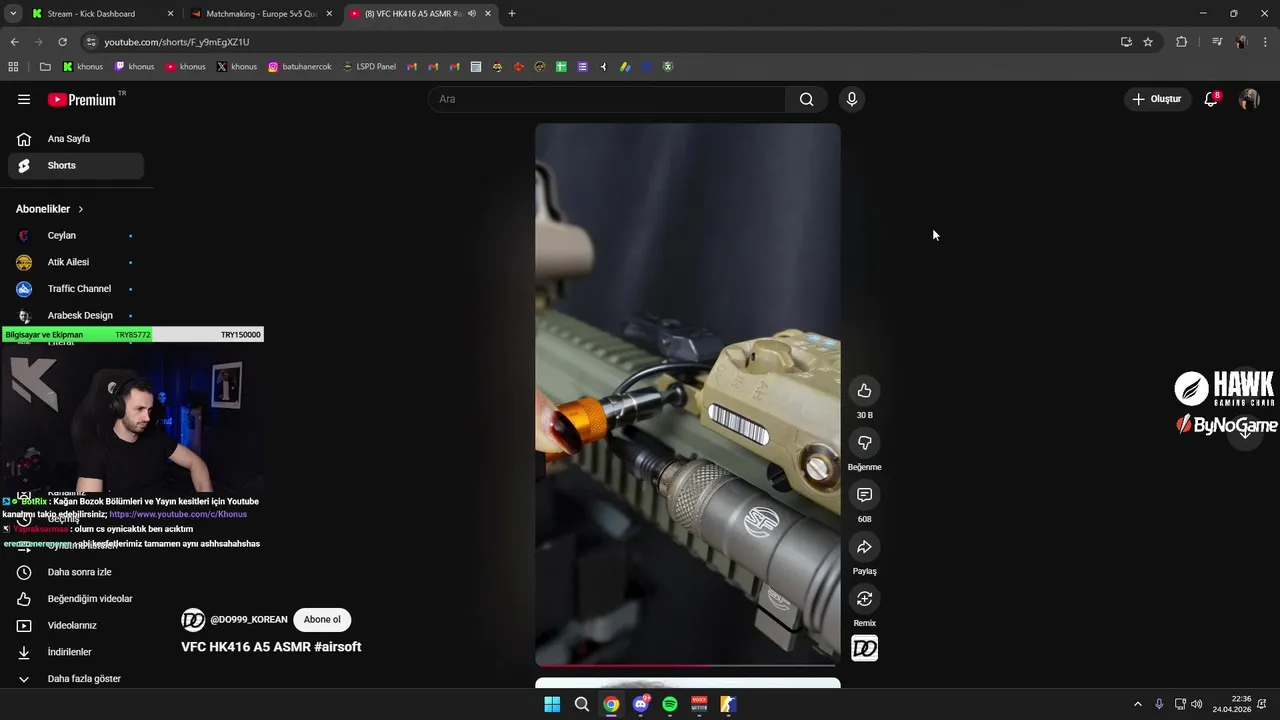Screen dimensions: 1280x720
Task: Remix this short
Action: click(864, 599)
